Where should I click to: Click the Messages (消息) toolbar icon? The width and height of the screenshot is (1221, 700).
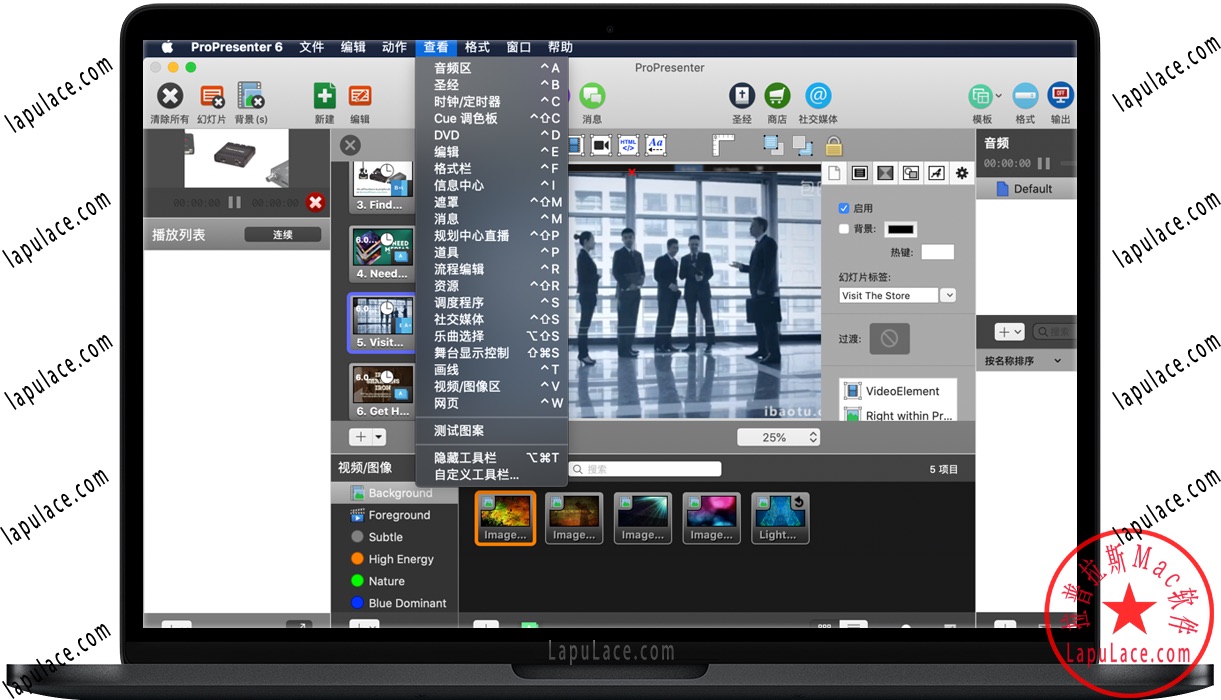(x=592, y=96)
